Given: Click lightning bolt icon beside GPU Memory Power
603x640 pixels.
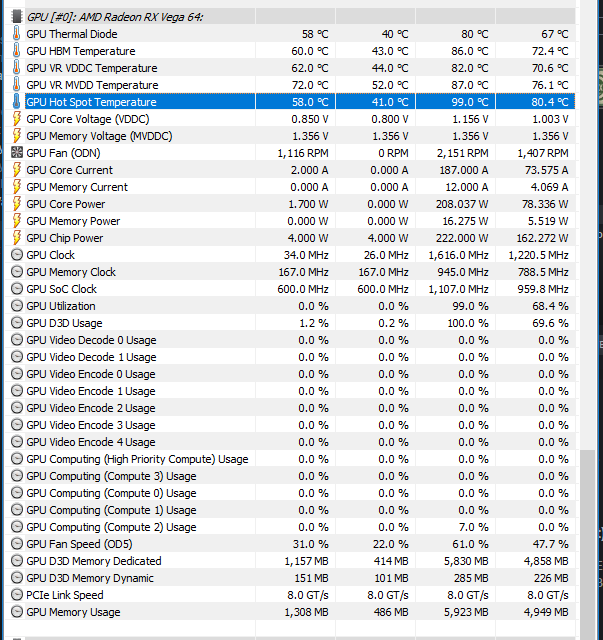Looking at the screenshot, I should point(16,221).
